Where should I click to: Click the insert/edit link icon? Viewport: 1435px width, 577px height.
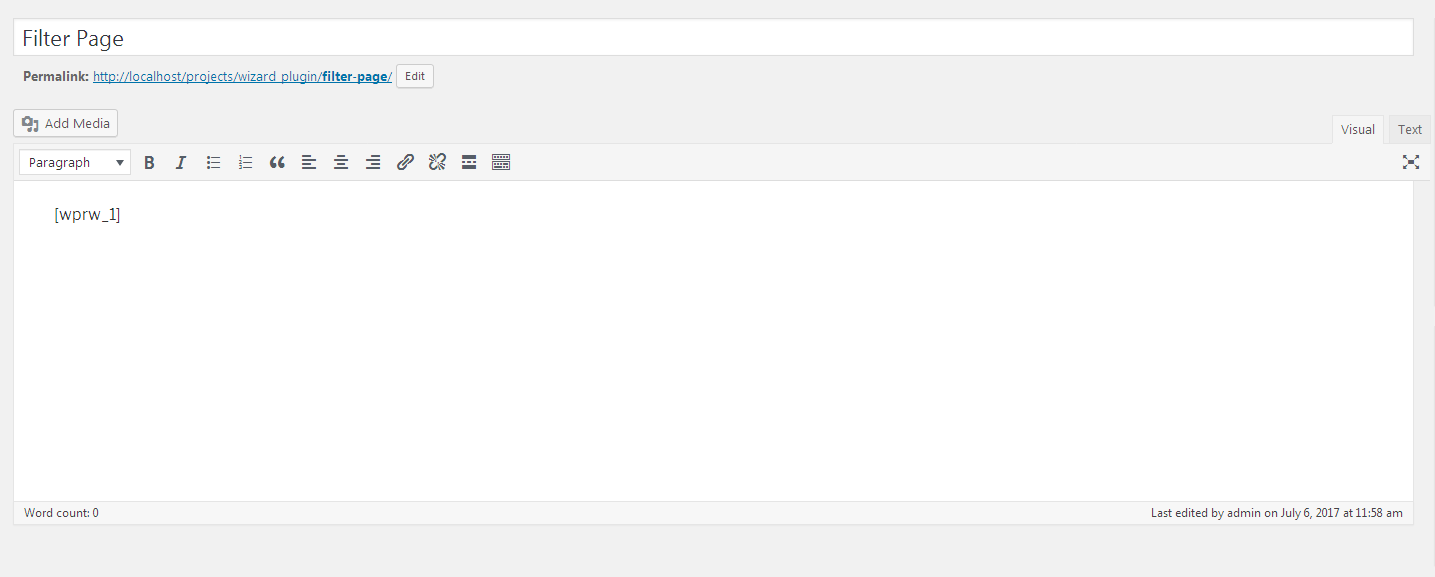[x=405, y=162]
